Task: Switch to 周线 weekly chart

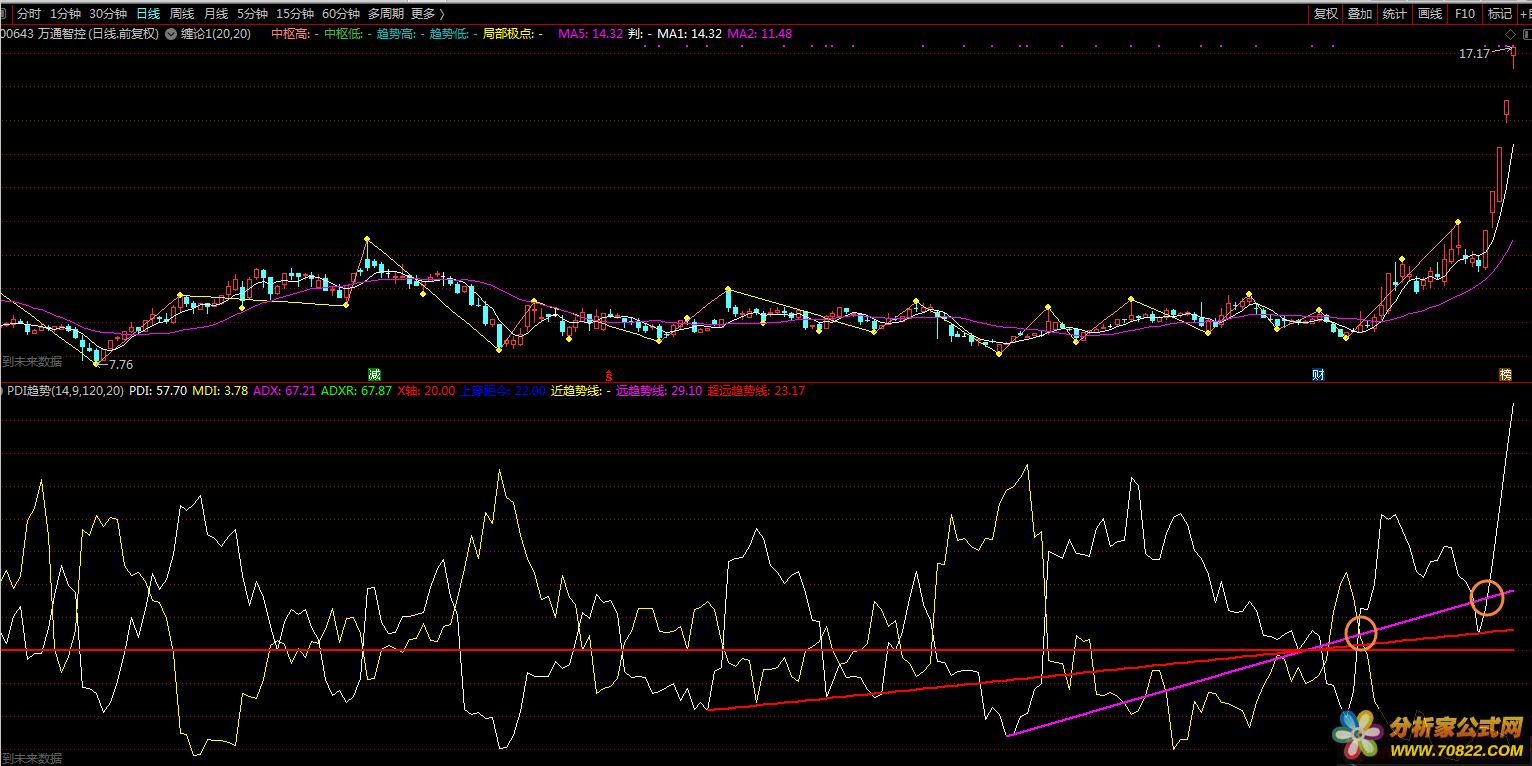Action: pos(182,14)
